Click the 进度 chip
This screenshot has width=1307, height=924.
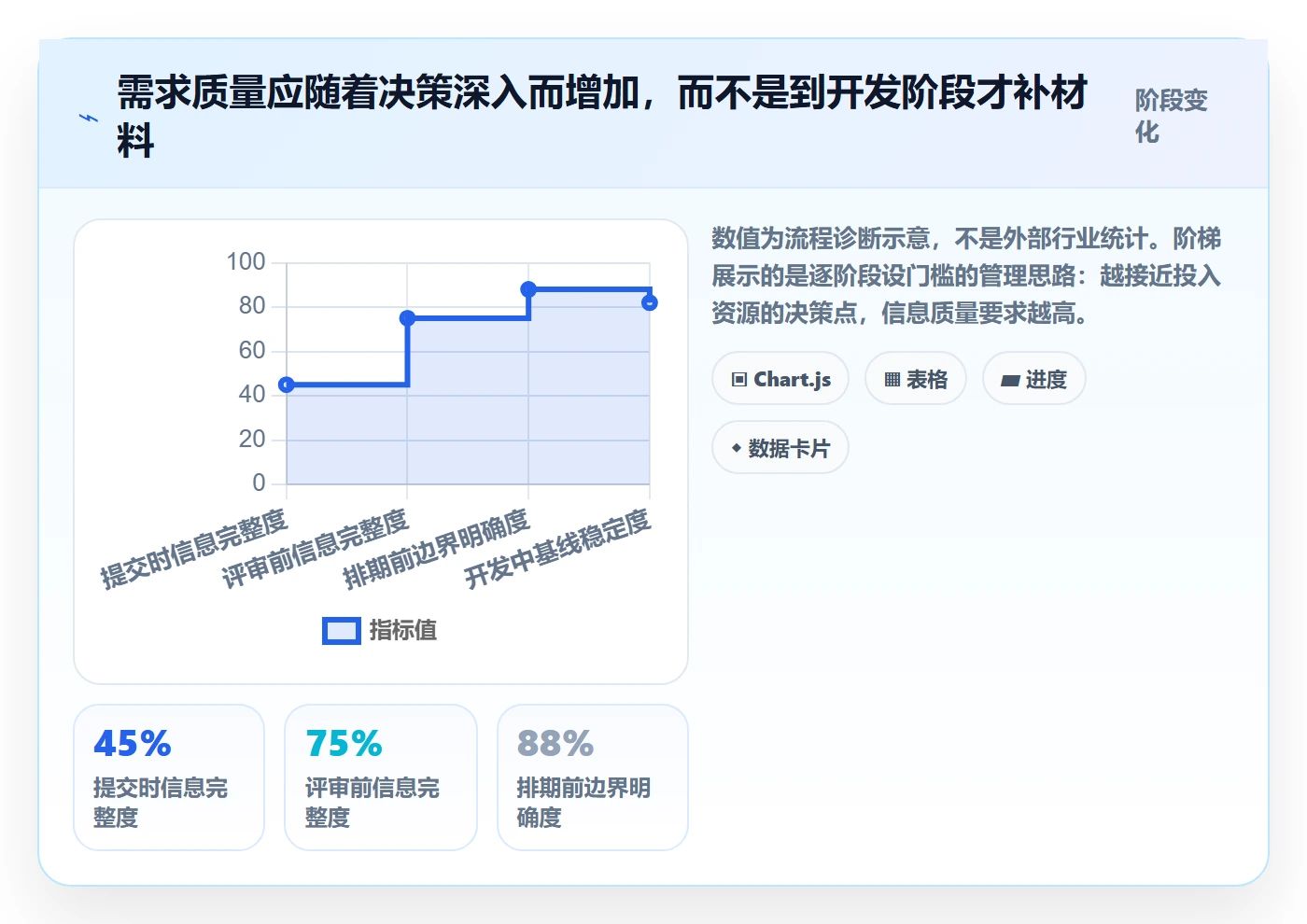pyautogui.click(x=1033, y=379)
